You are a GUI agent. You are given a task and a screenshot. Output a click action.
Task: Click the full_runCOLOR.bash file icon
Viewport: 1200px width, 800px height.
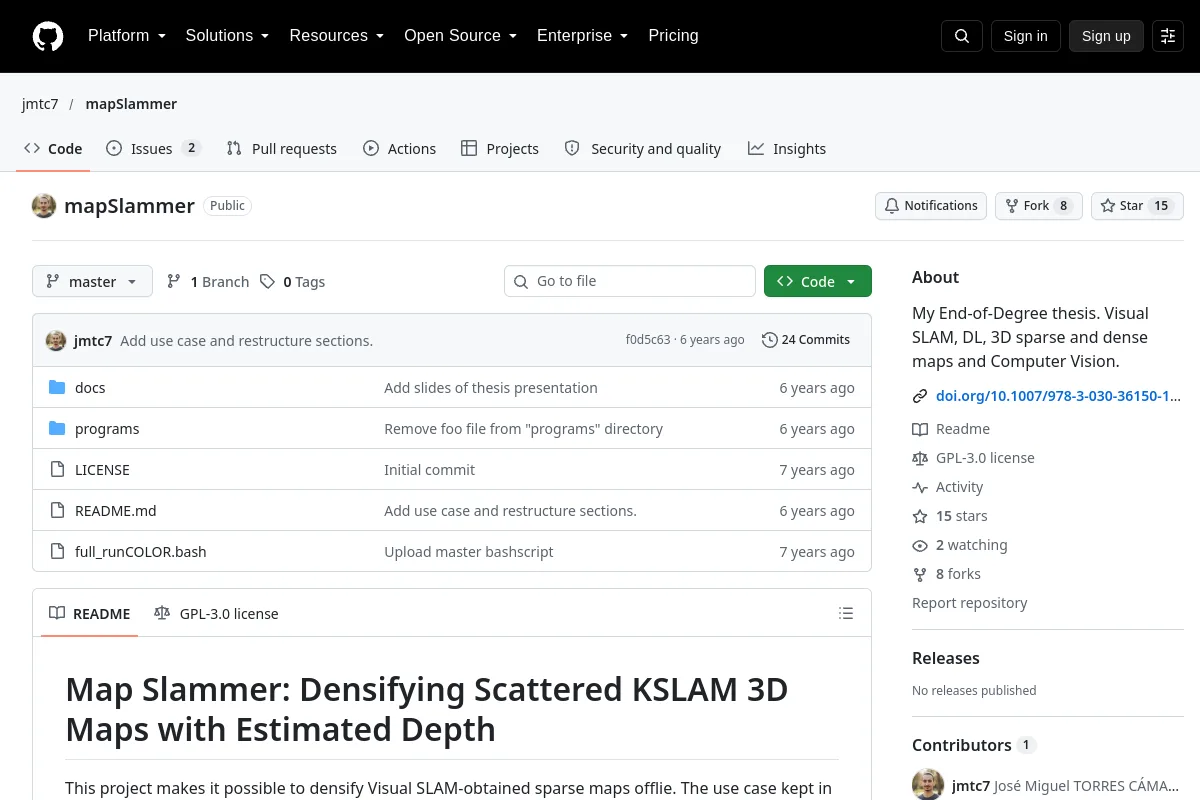click(x=57, y=552)
